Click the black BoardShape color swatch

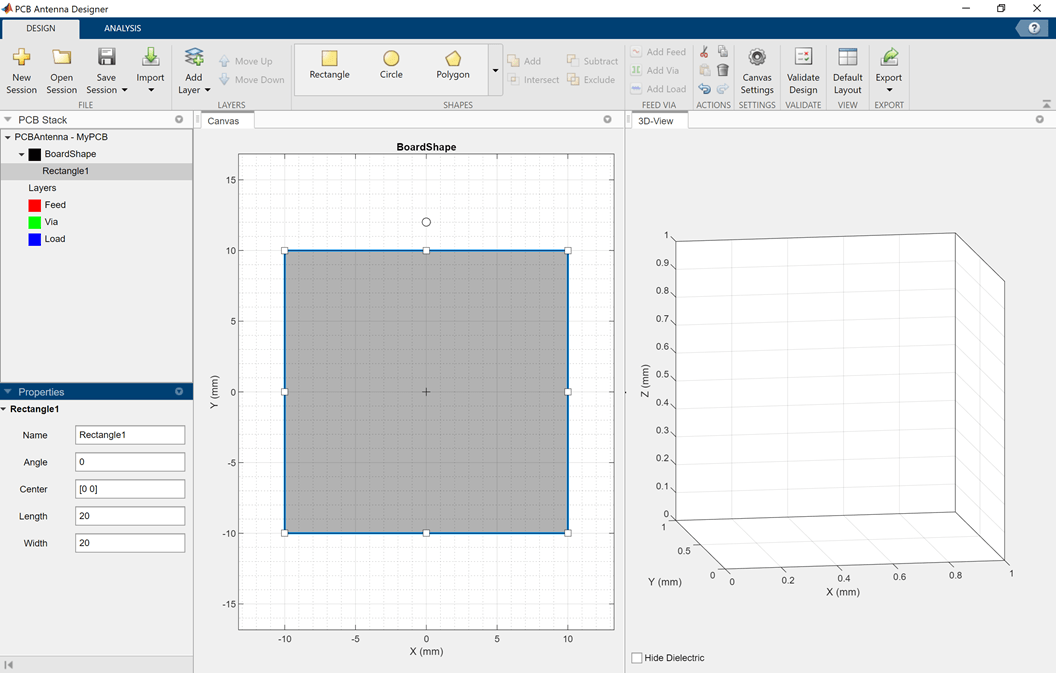(x=34, y=154)
